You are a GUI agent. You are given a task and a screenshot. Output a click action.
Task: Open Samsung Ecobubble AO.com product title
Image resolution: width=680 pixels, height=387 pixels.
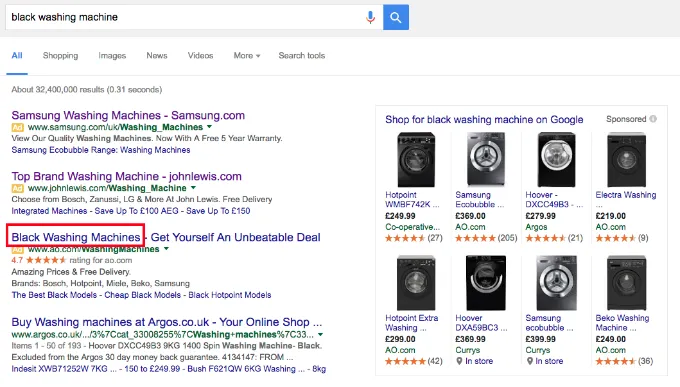pyautogui.click(x=480, y=200)
